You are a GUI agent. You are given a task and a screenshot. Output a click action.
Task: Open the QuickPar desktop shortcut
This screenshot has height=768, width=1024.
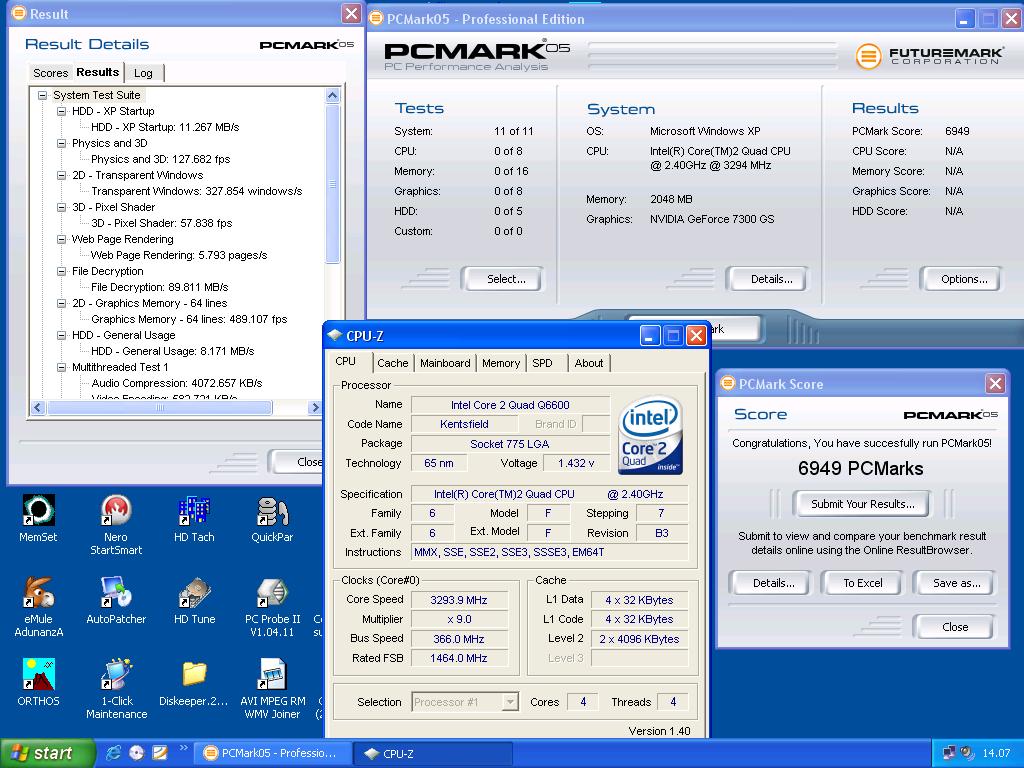pyautogui.click(x=272, y=511)
